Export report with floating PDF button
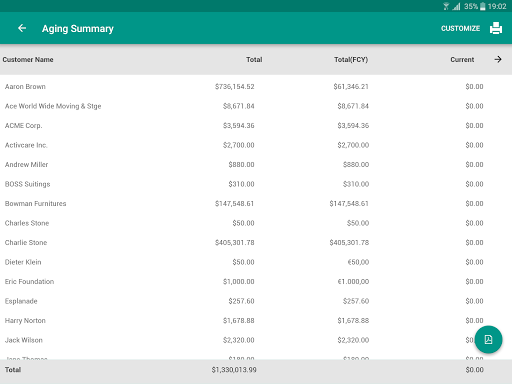This screenshot has height=384, width=512. pos(488,339)
